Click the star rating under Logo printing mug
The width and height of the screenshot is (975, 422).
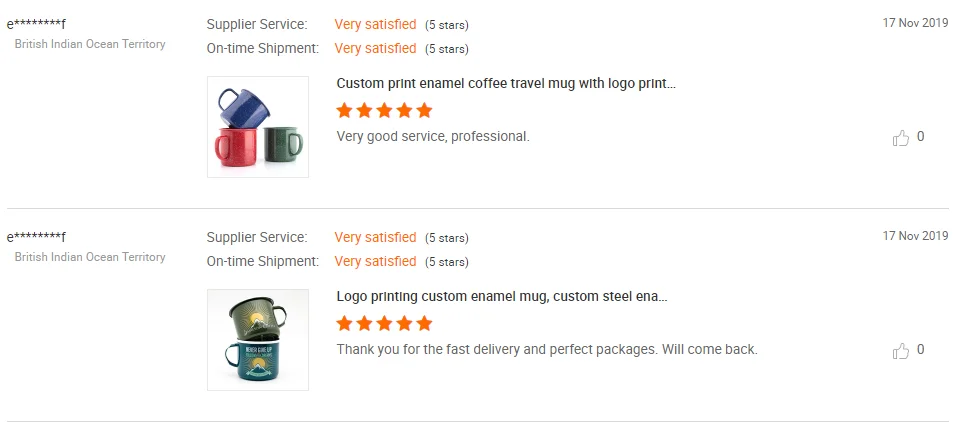pos(384,323)
